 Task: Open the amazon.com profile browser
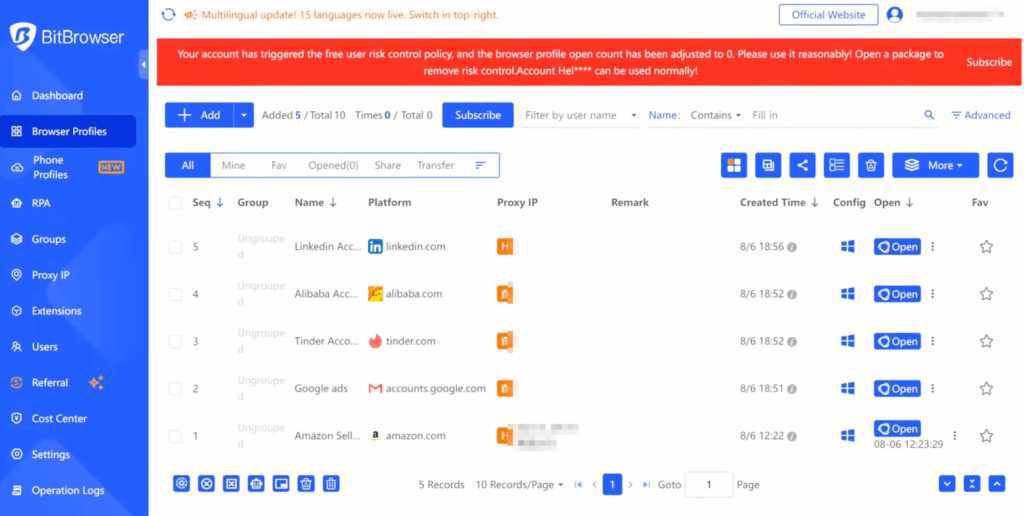[x=897, y=429]
